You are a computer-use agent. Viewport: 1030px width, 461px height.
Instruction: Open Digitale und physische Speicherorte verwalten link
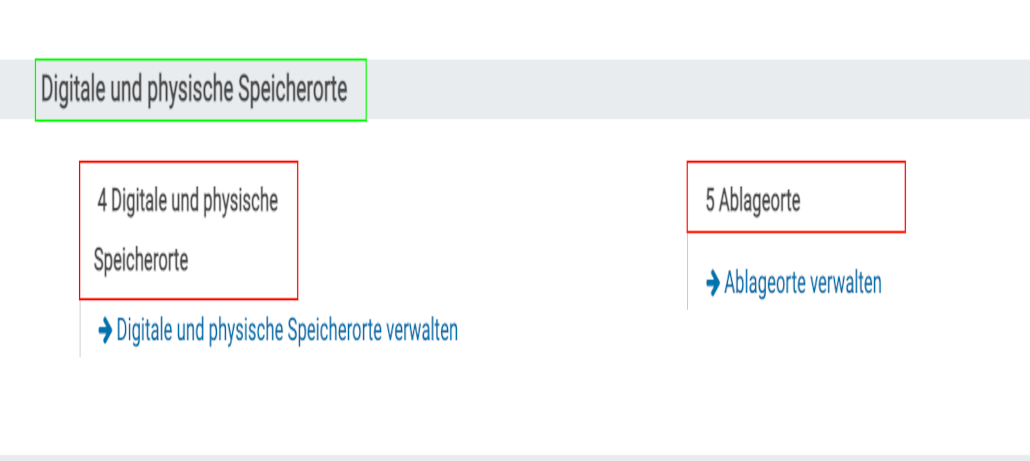coord(287,330)
